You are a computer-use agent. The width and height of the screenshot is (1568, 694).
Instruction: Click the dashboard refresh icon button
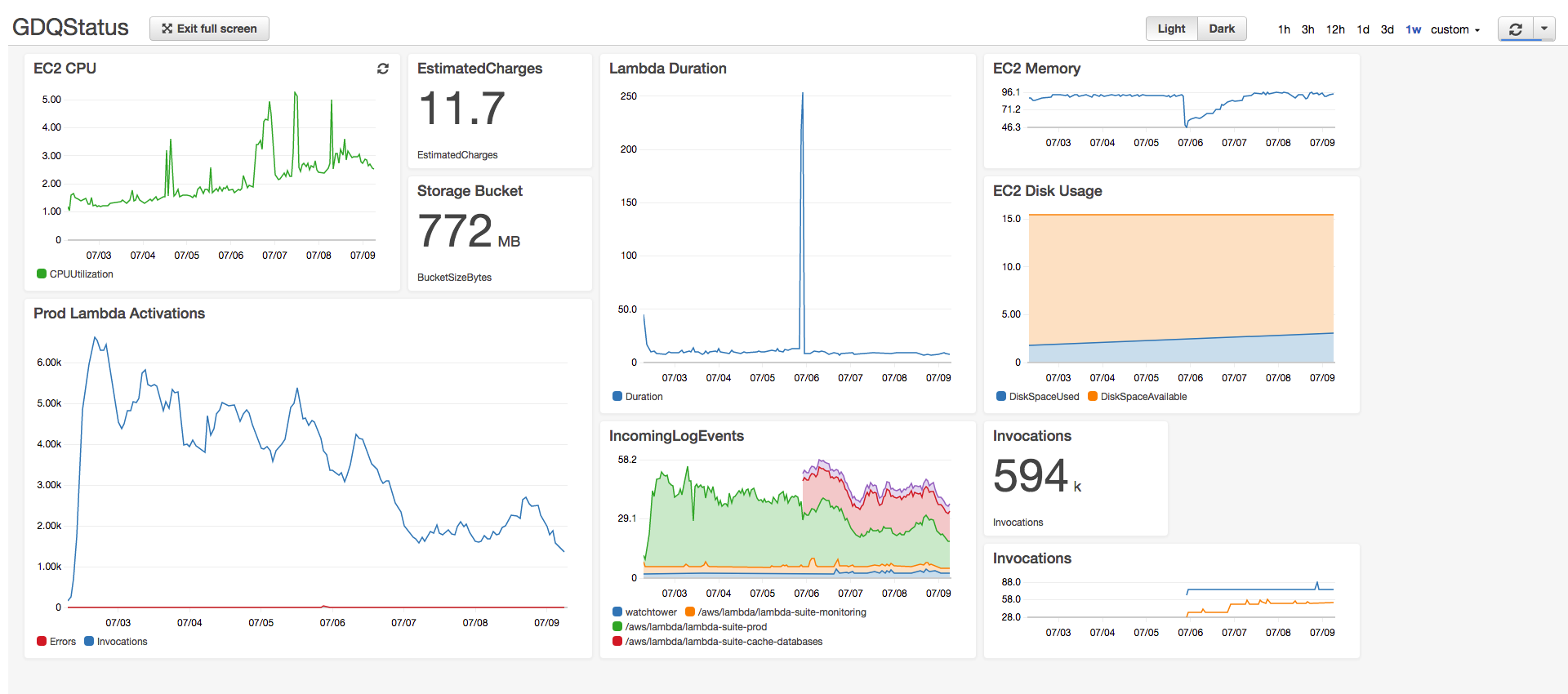tap(1515, 29)
